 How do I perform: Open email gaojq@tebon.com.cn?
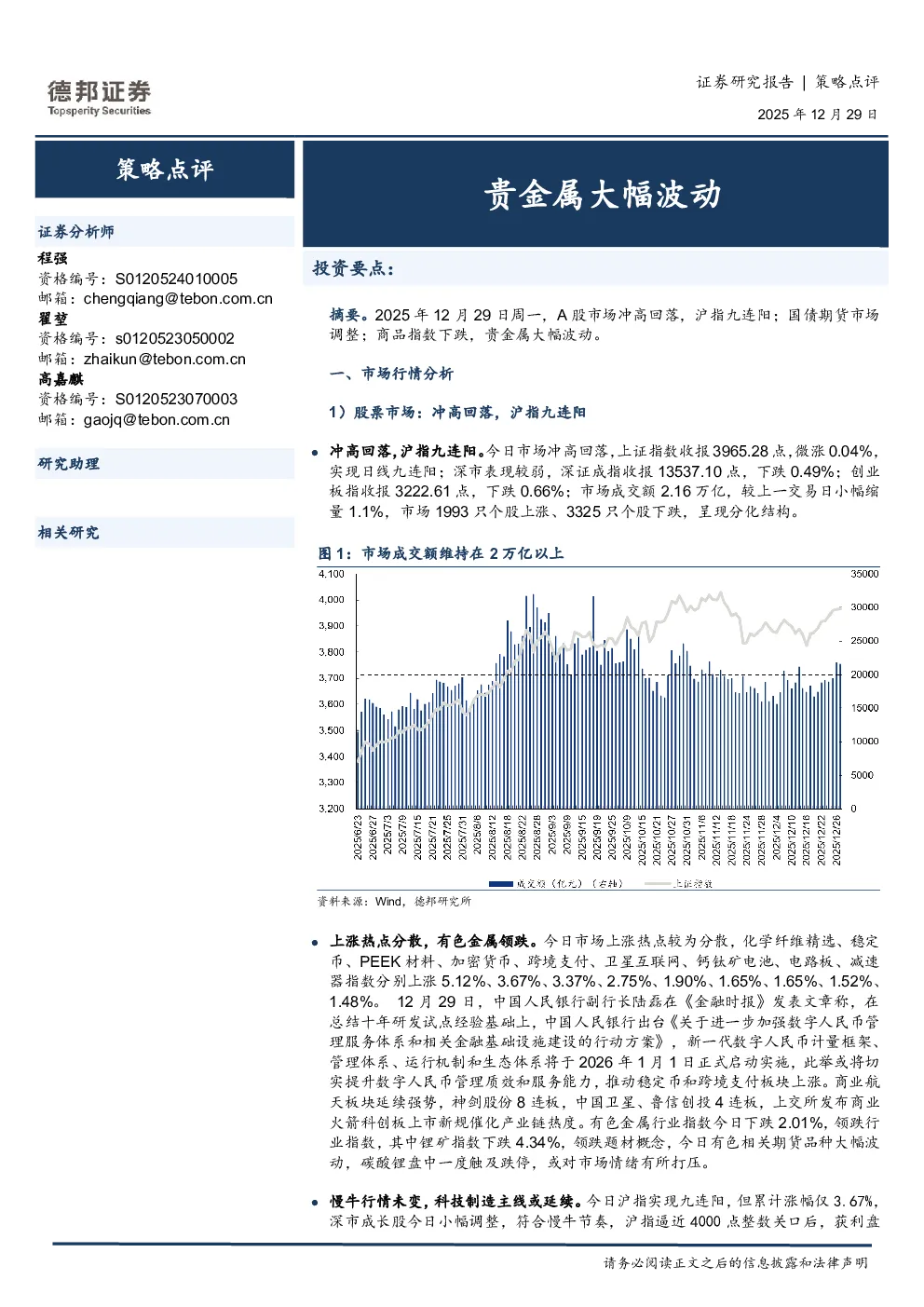pyautogui.click(x=156, y=420)
